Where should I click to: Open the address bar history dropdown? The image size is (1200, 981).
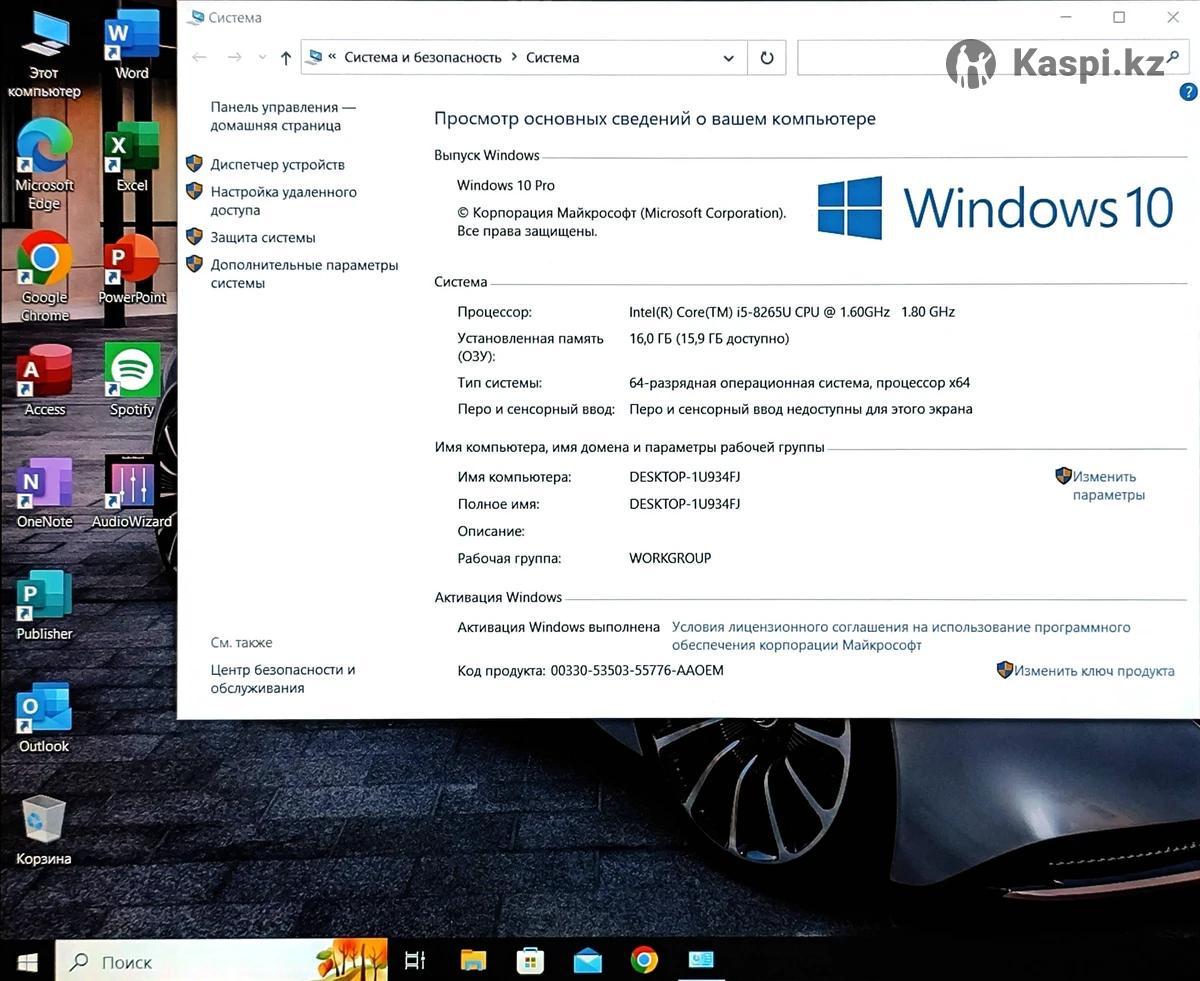[x=729, y=58]
